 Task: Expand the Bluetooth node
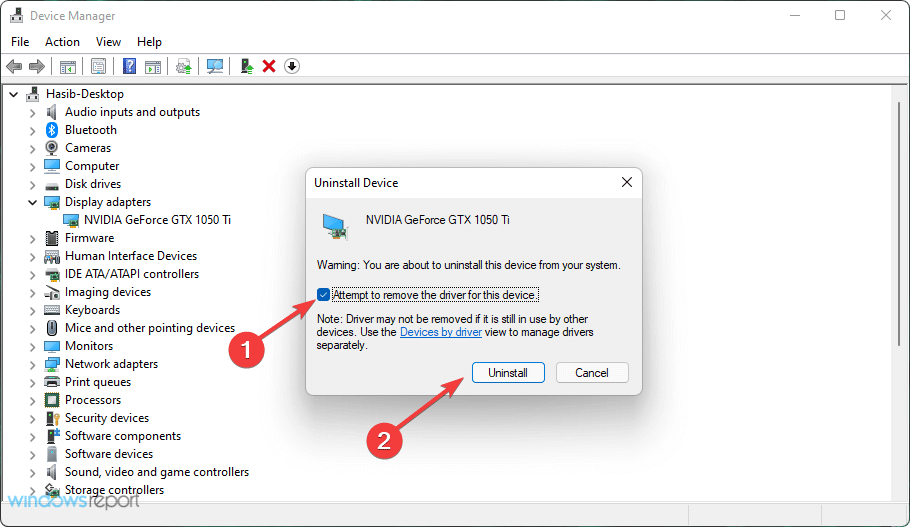(x=32, y=131)
